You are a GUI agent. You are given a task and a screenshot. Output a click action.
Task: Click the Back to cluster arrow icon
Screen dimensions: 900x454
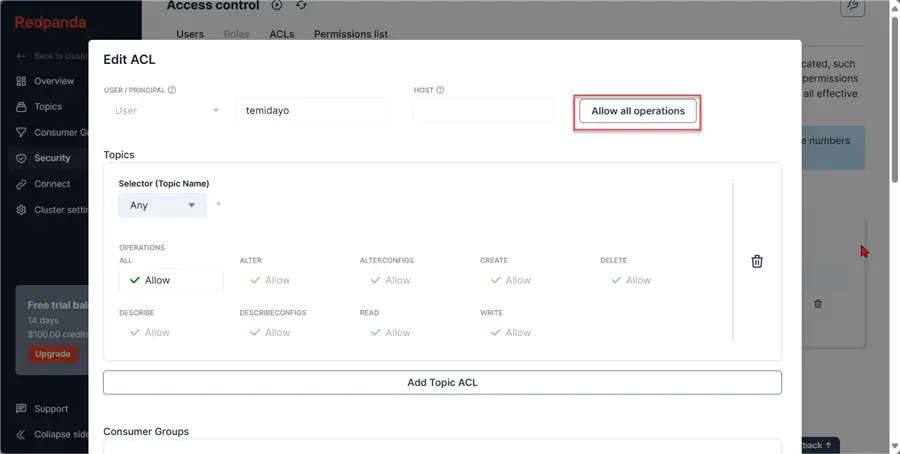pyautogui.click(x=21, y=56)
